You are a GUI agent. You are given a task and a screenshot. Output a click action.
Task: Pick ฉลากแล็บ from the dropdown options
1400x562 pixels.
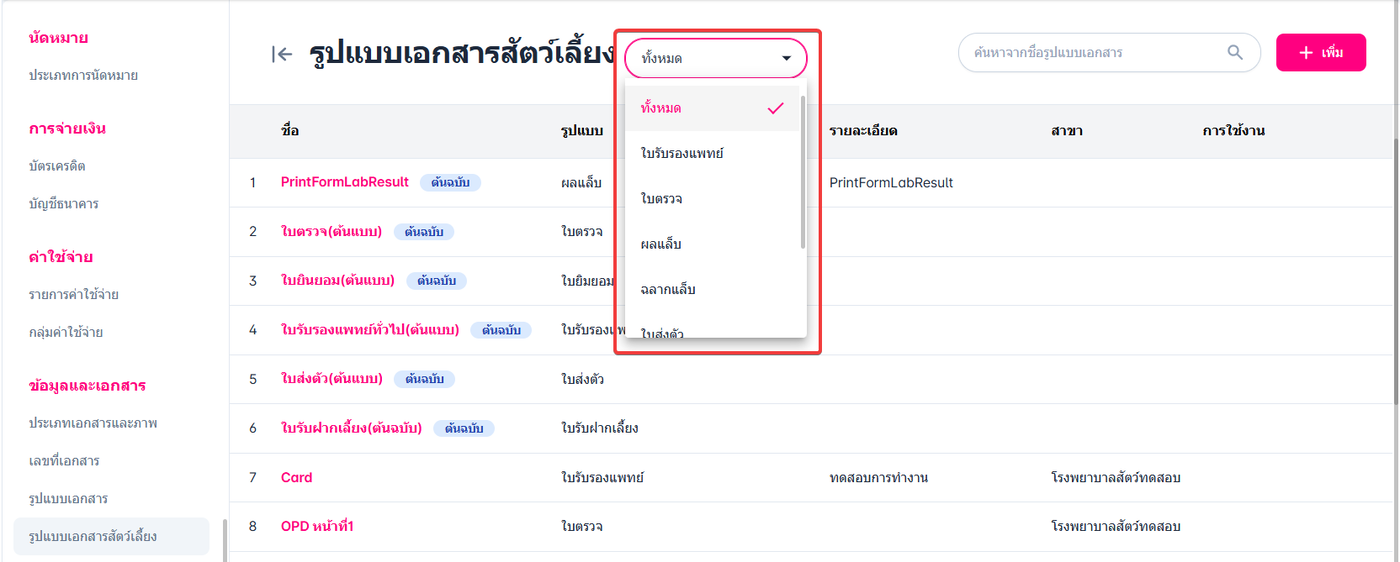[x=668, y=290]
